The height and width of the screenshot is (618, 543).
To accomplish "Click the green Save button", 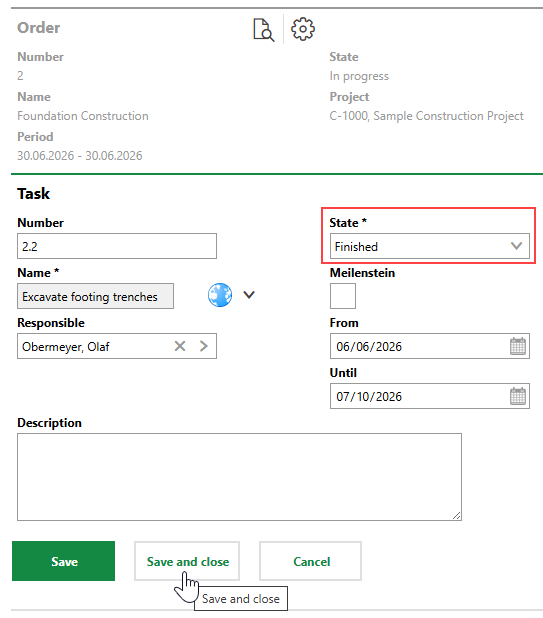I will click(63, 561).
